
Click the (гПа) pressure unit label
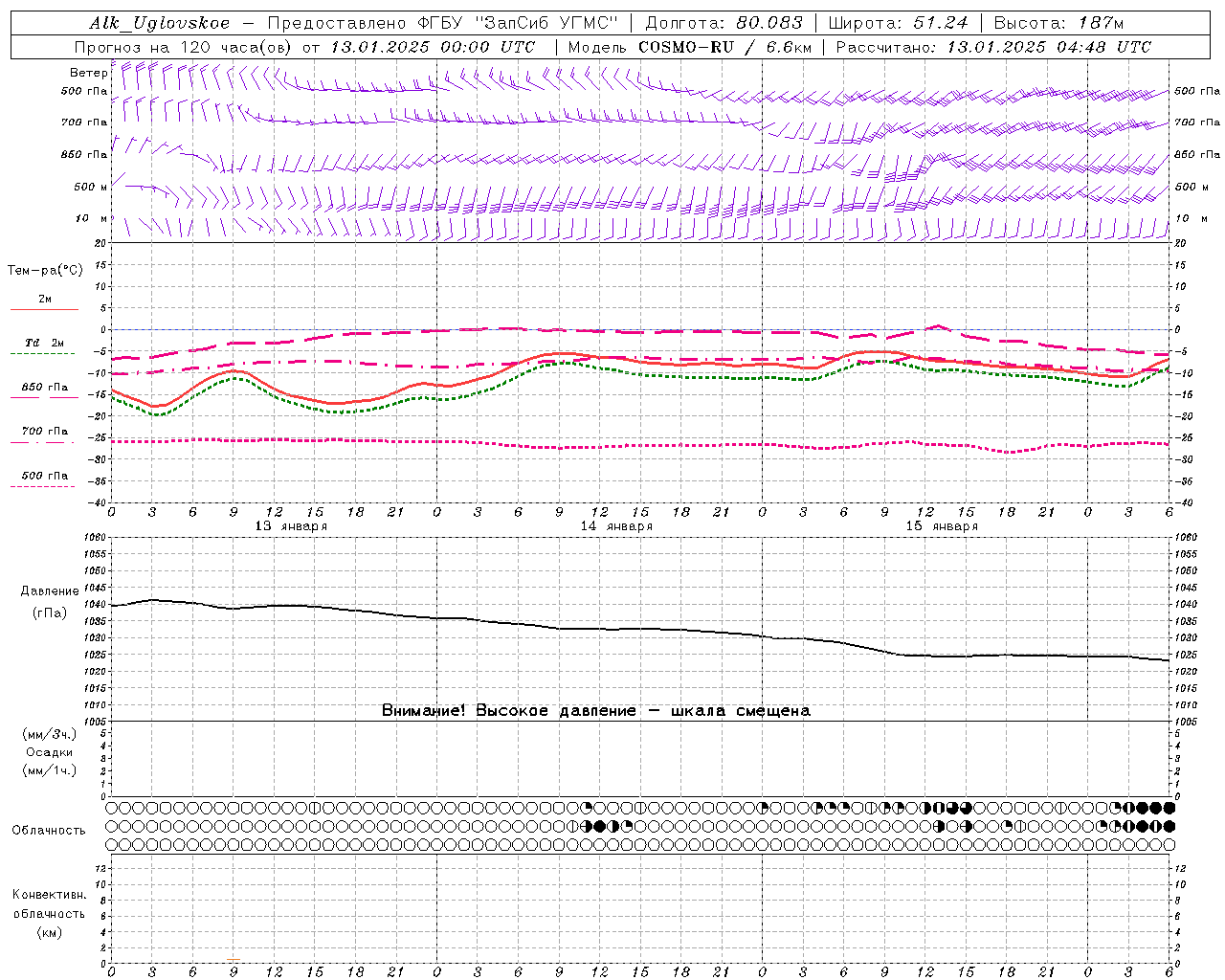pyautogui.click(x=50, y=612)
